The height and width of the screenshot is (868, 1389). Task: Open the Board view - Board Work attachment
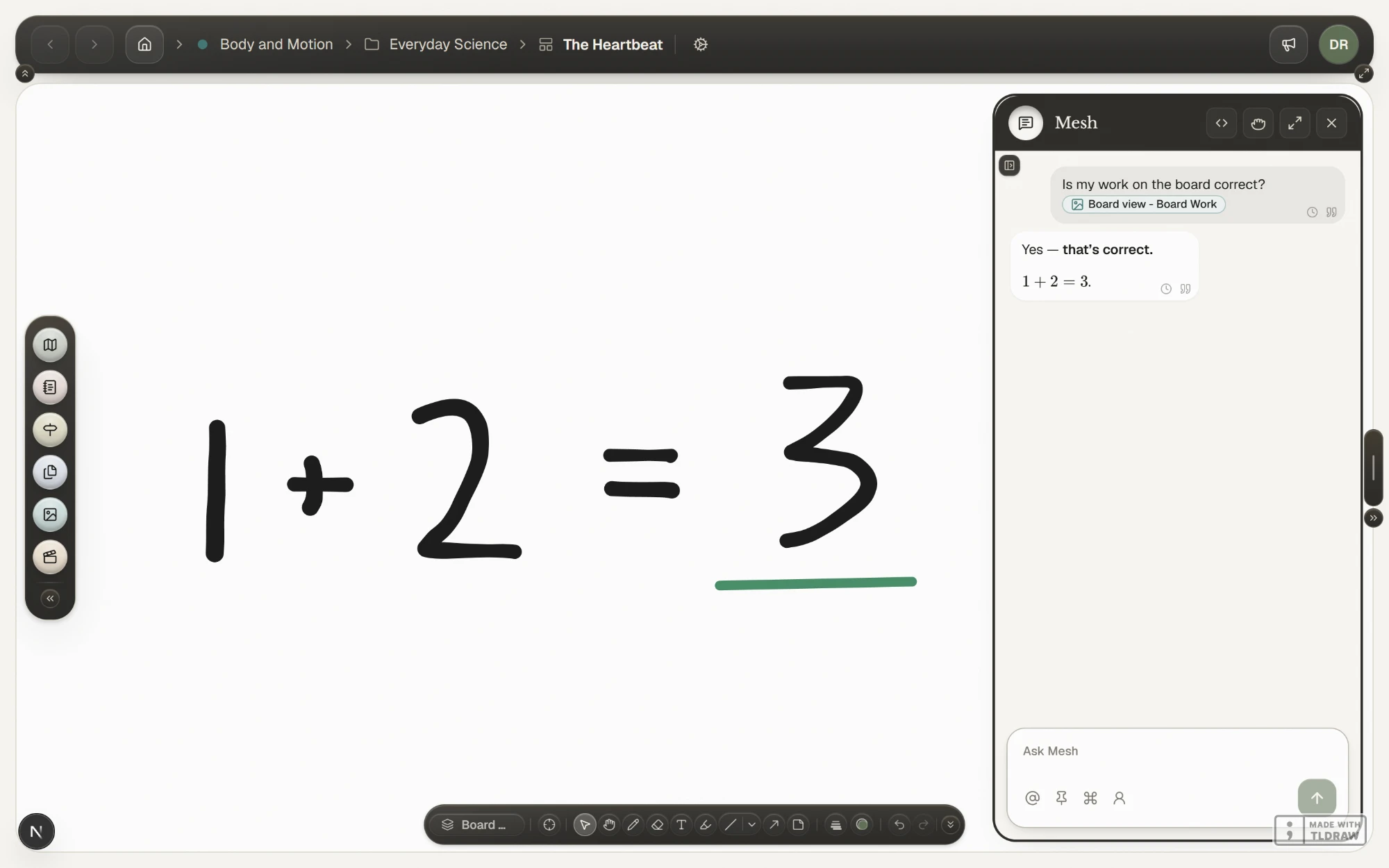point(1144,204)
